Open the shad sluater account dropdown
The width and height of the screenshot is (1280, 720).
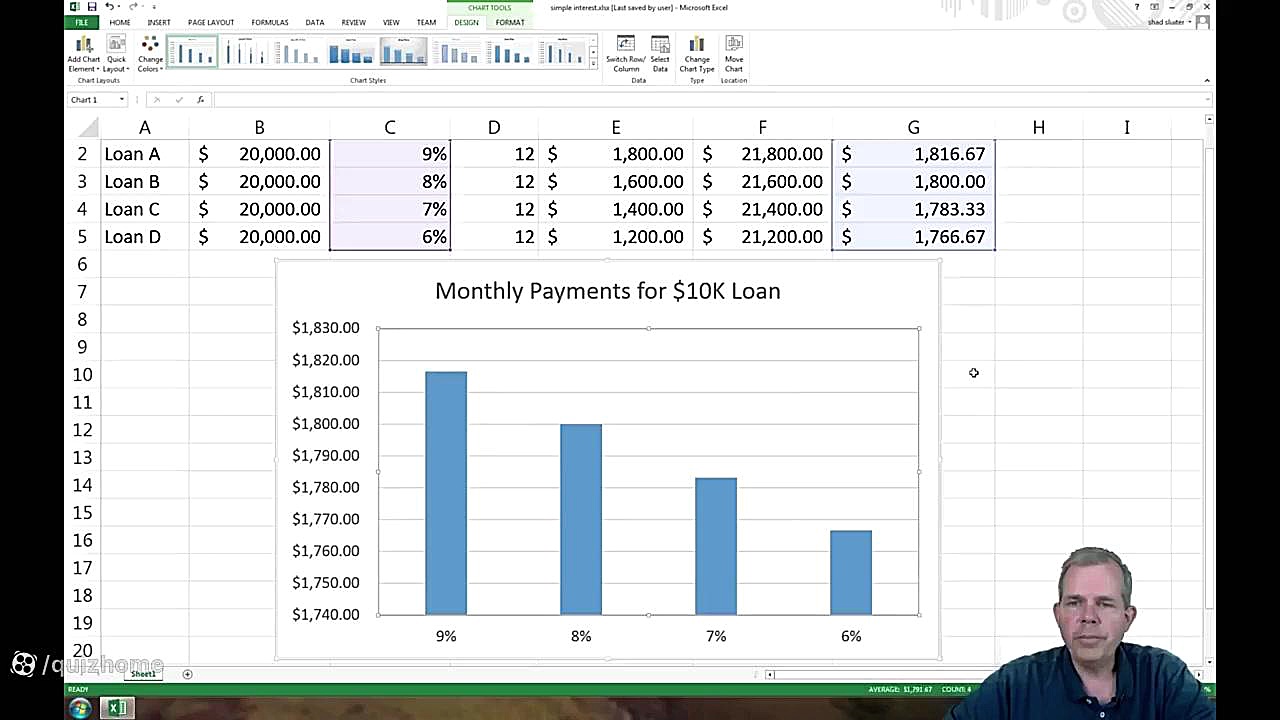(1170, 22)
